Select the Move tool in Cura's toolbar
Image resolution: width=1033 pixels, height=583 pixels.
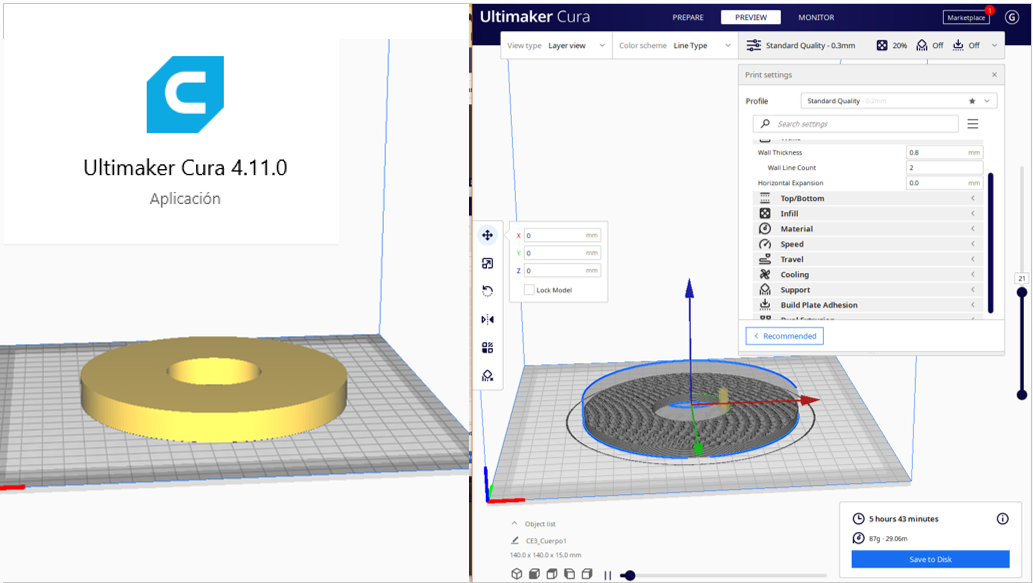488,235
